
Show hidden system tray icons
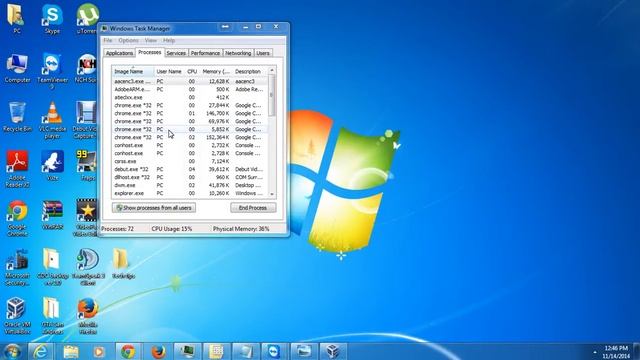click(595, 352)
